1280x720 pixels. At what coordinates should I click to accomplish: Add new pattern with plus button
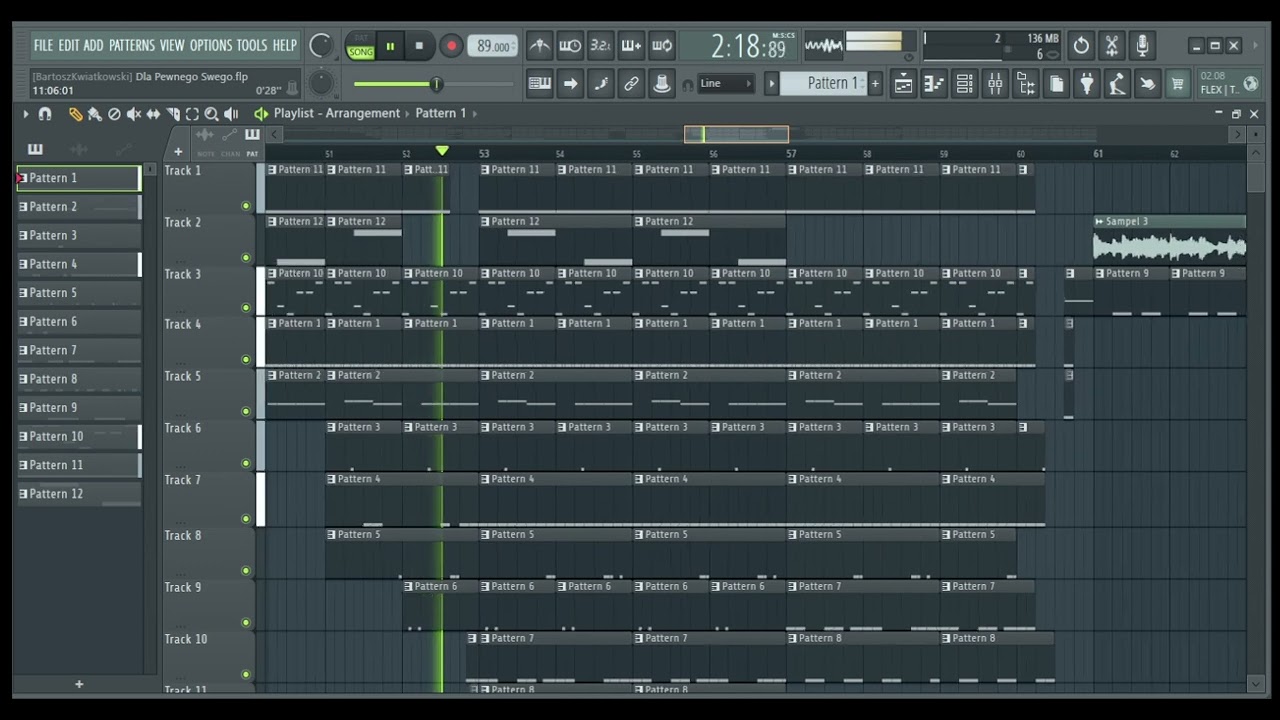[875, 84]
